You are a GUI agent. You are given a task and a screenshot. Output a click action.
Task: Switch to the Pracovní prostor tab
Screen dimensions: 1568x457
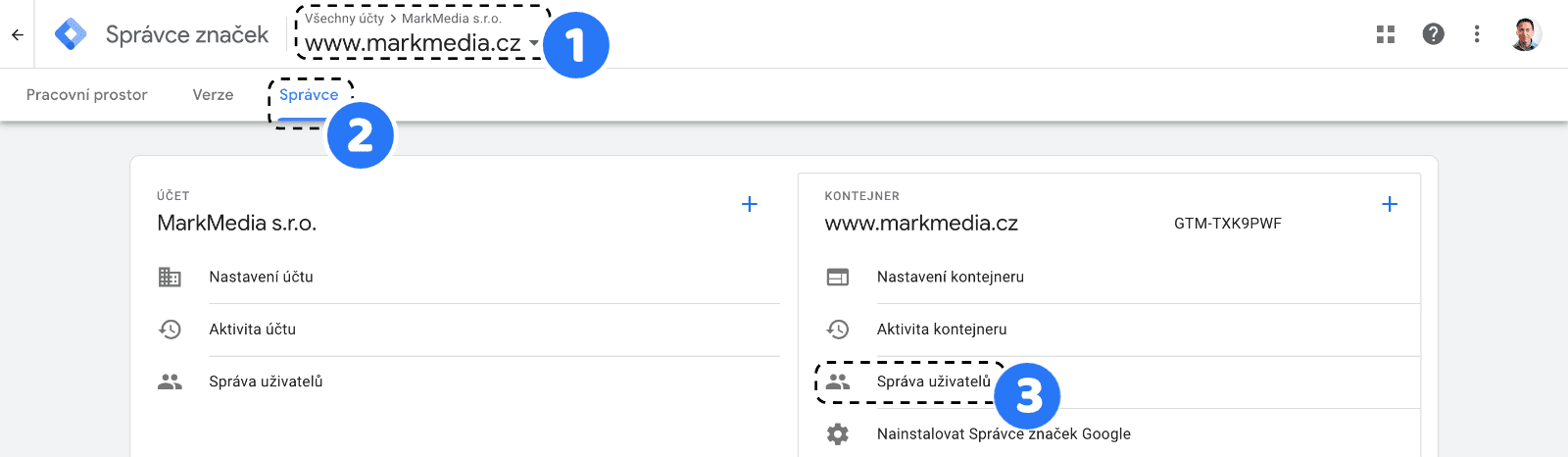[x=86, y=95]
